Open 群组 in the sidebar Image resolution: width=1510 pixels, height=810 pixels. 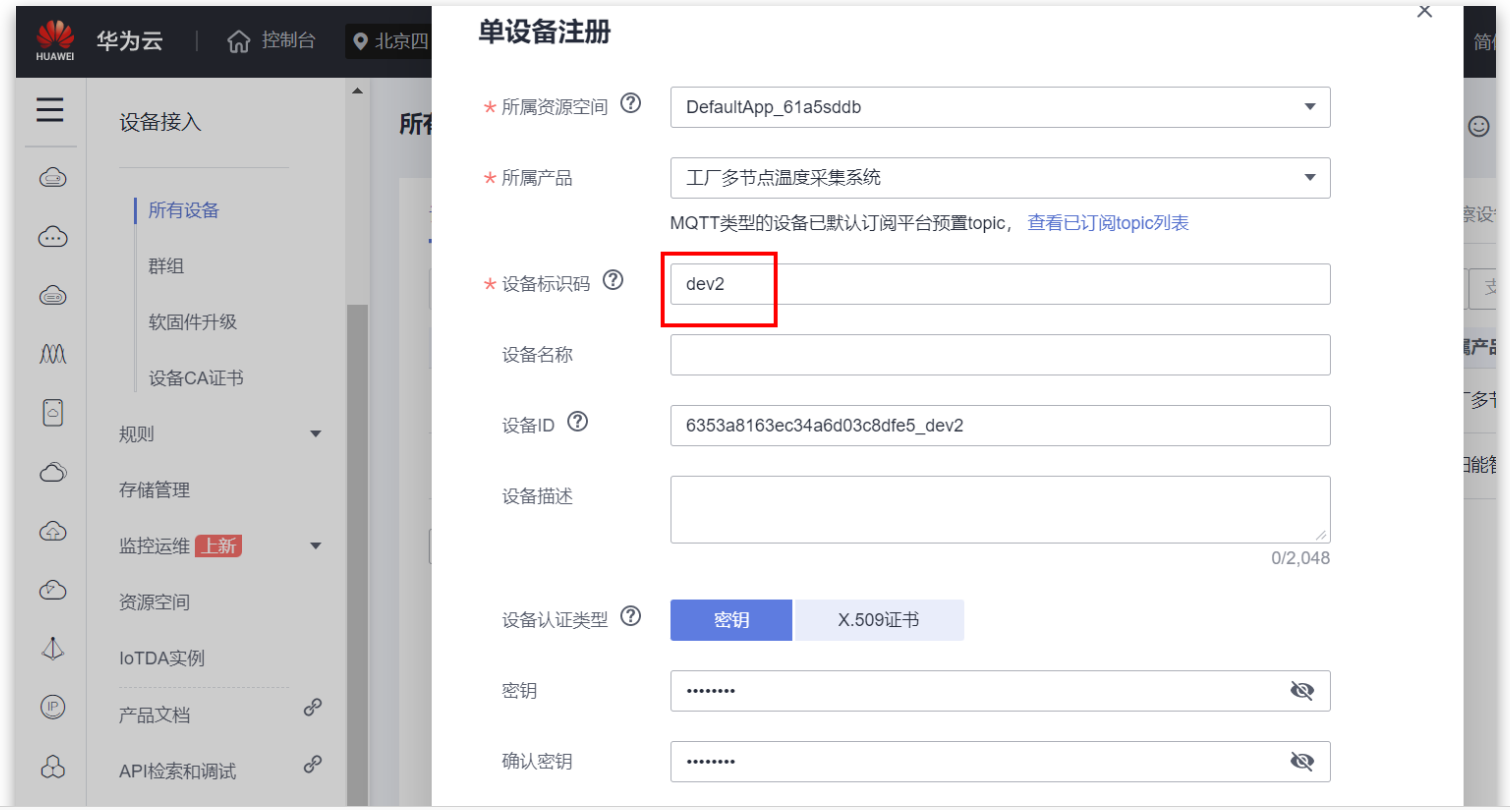tap(166, 266)
